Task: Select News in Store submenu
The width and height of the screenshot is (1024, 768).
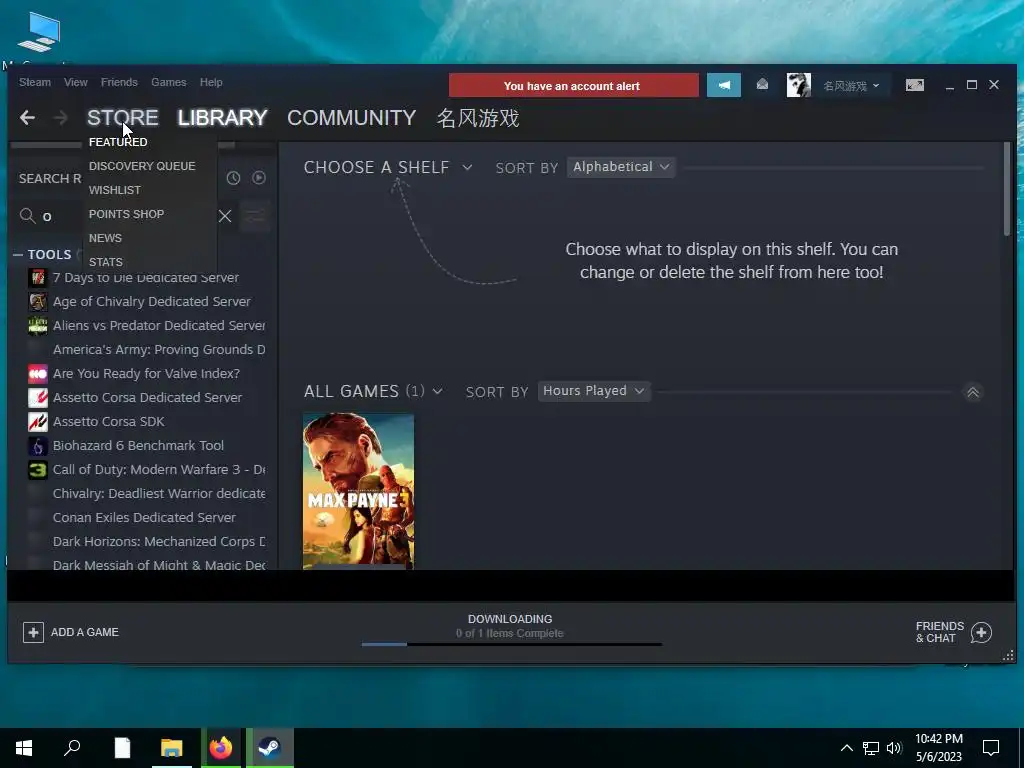Action: (x=105, y=238)
